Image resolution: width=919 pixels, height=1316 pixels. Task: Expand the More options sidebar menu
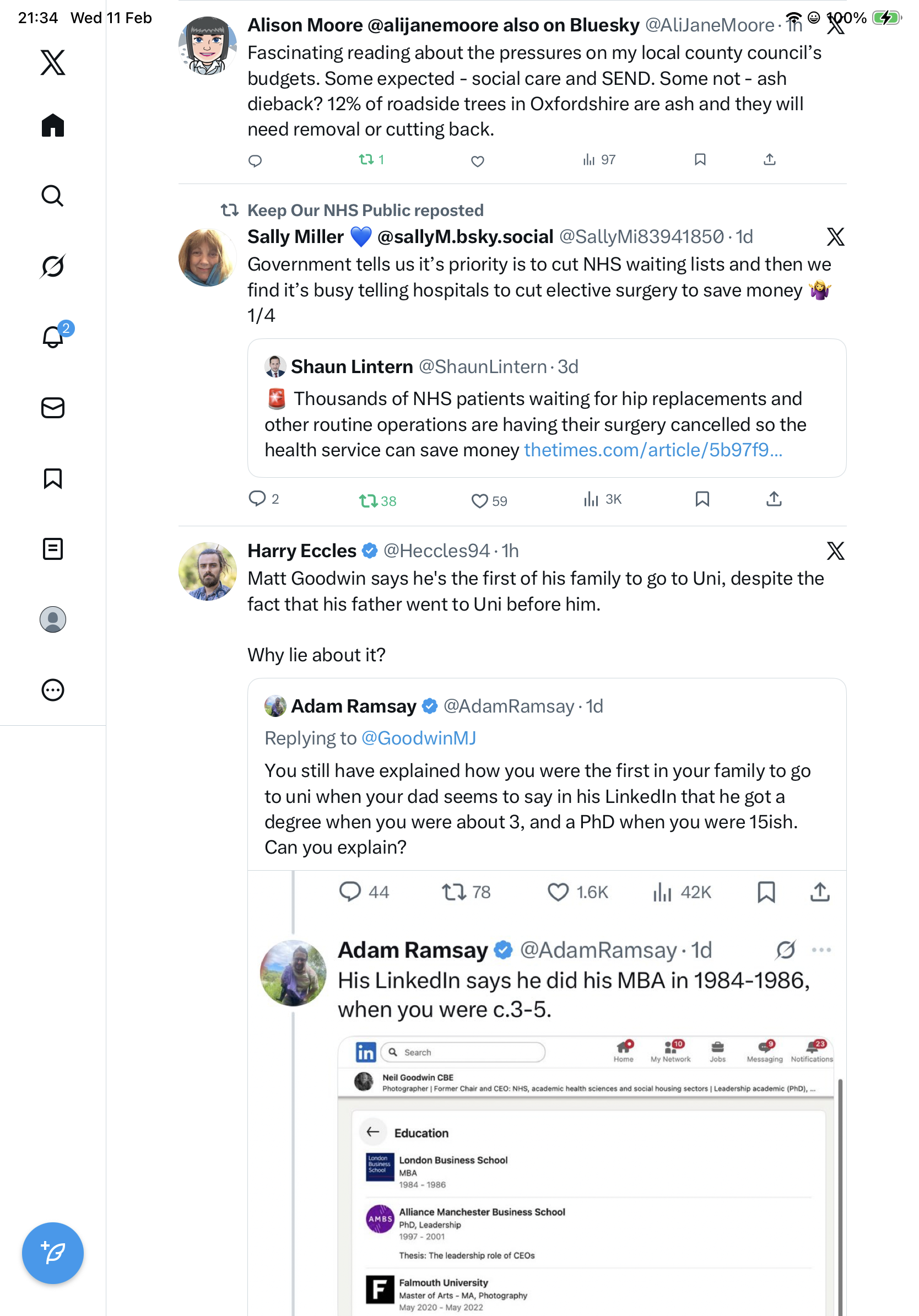pos(53,689)
